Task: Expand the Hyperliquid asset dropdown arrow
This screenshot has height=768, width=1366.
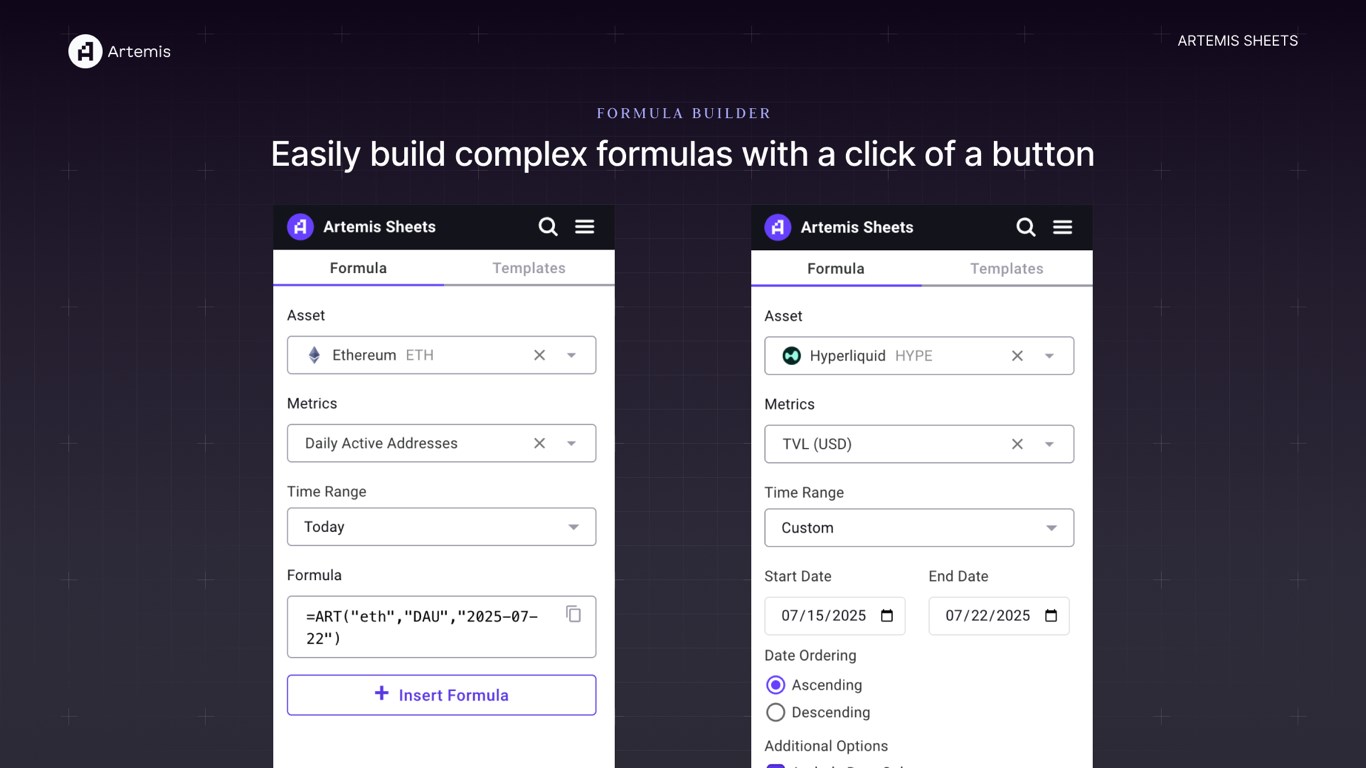Action: [1050, 355]
